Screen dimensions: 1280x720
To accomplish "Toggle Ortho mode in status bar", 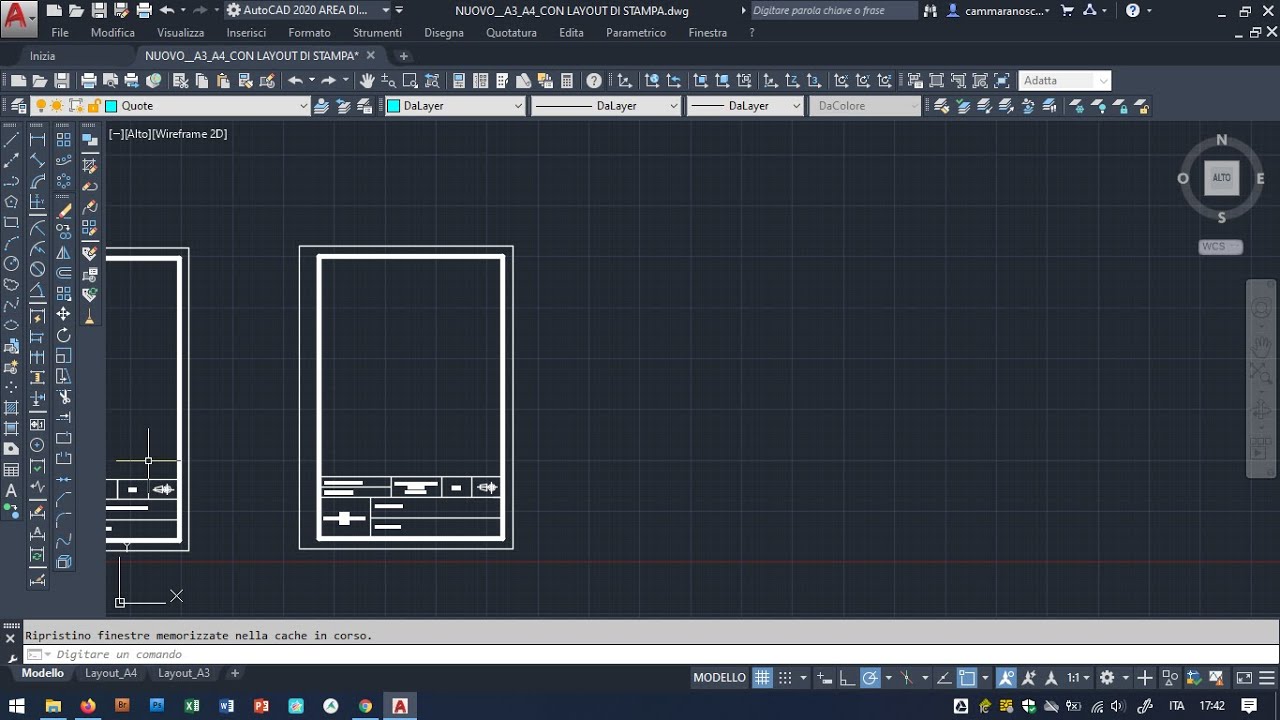I will [846, 678].
